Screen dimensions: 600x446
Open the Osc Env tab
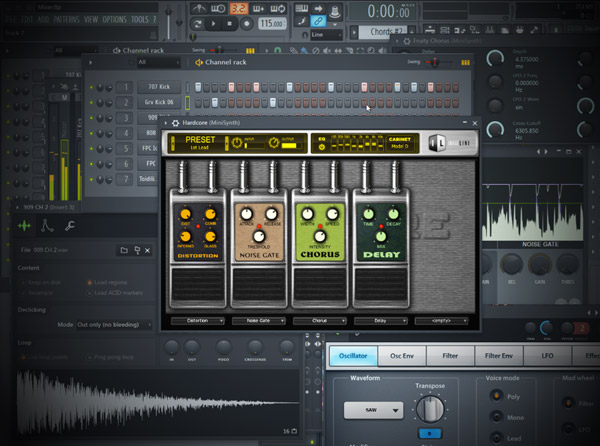coord(399,354)
